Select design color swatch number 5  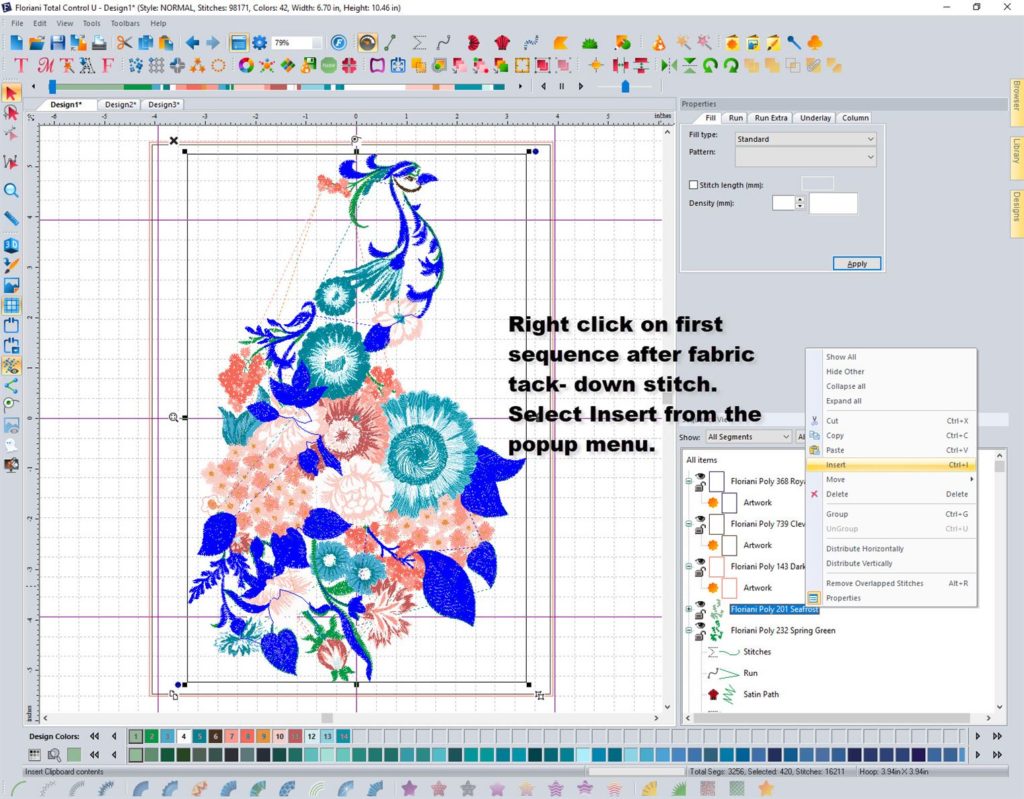[x=199, y=736]
